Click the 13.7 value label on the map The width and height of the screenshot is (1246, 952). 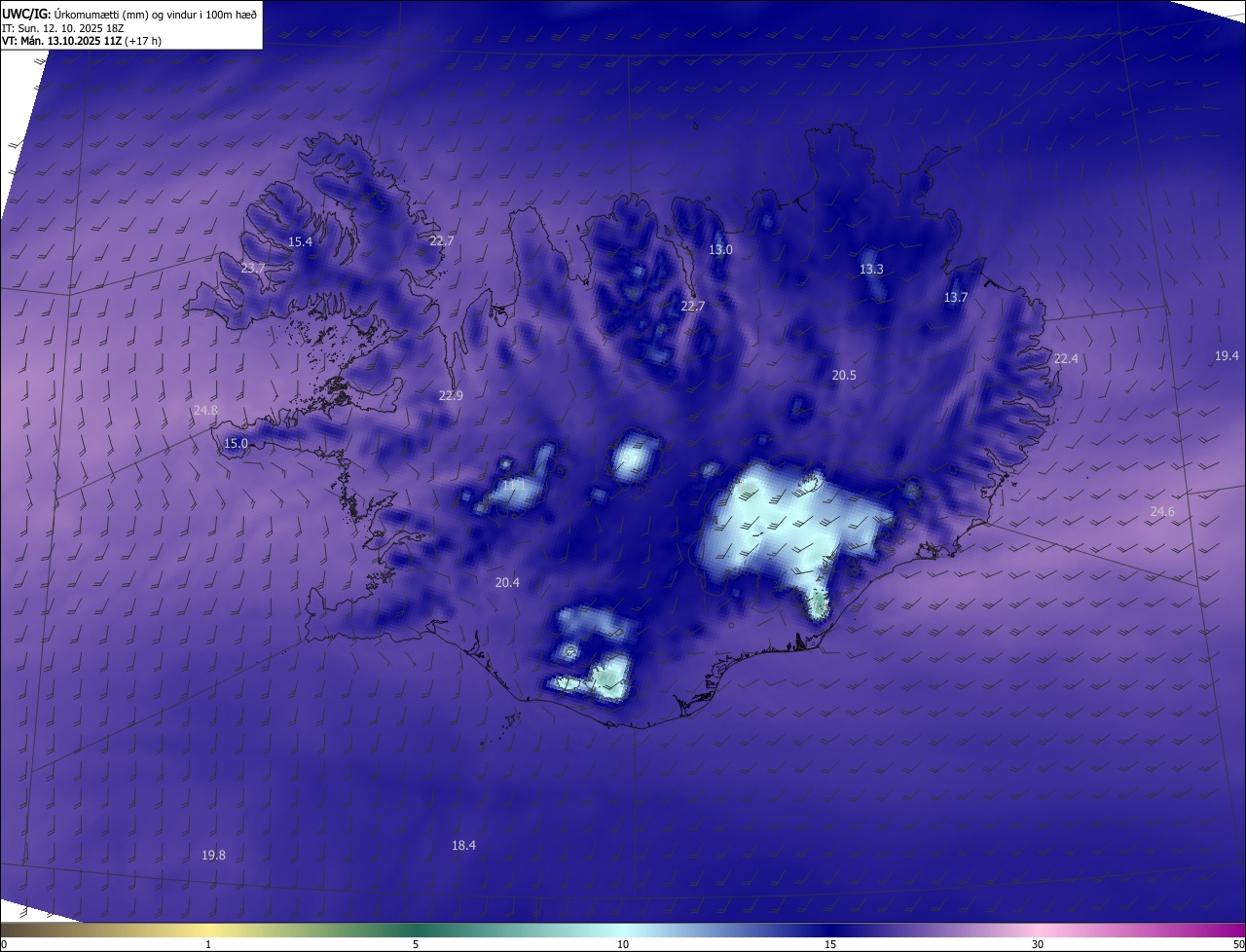point(956,298)
